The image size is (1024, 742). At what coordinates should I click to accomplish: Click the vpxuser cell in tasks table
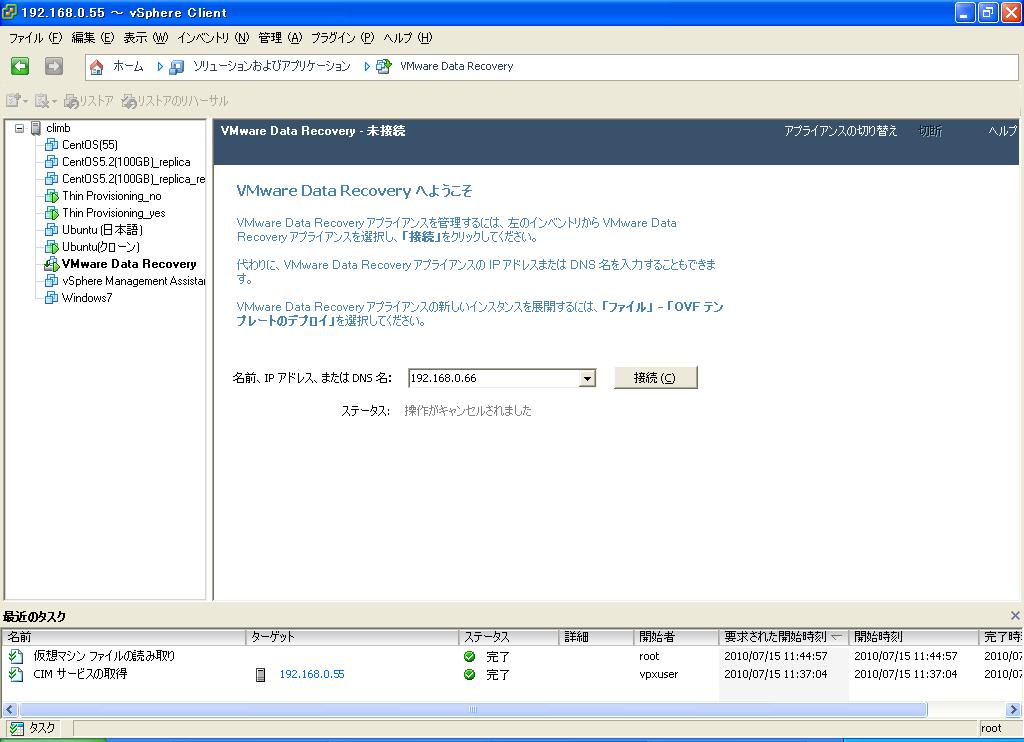658,674
